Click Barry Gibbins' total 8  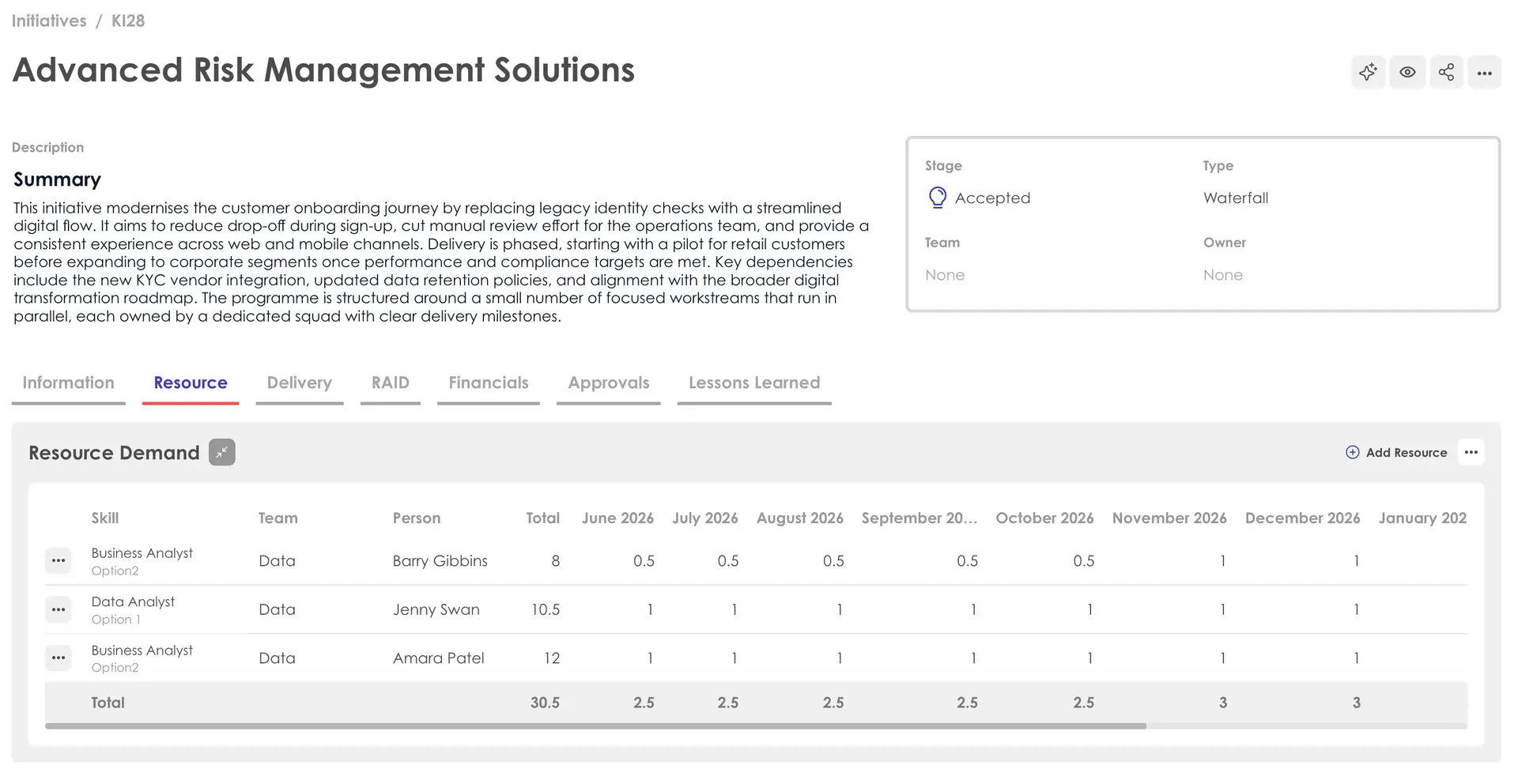(556, 560)
